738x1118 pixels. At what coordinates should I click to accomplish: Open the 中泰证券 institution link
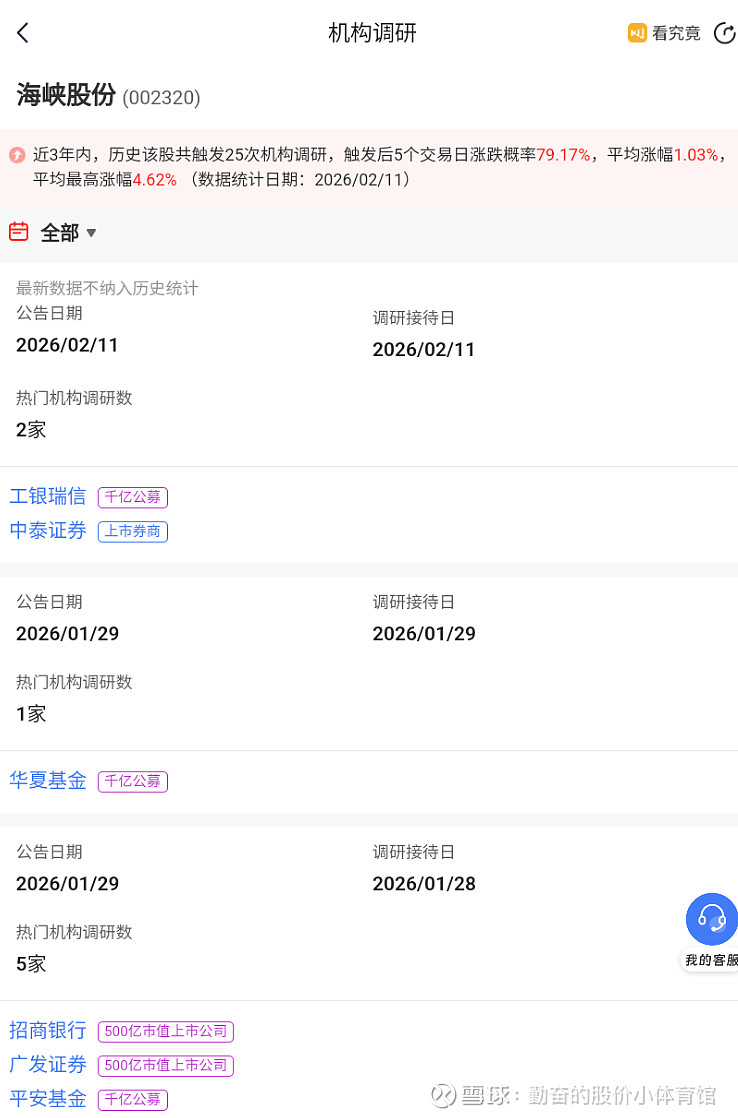(x=48, y=531)
